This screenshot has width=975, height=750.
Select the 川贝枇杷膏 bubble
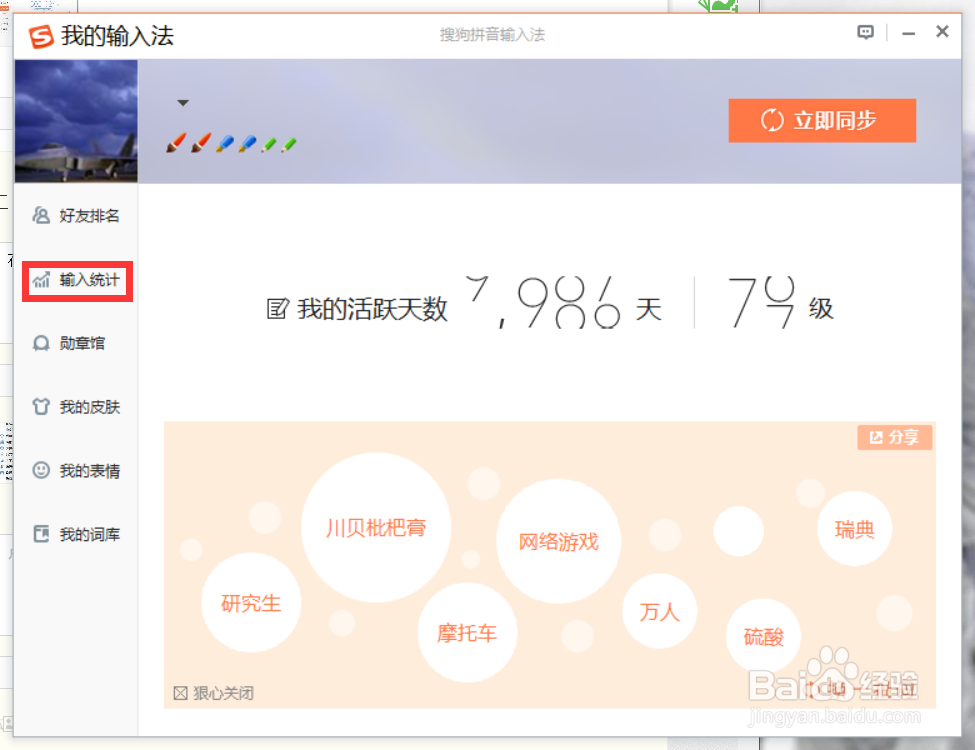[x=377, y=528]
